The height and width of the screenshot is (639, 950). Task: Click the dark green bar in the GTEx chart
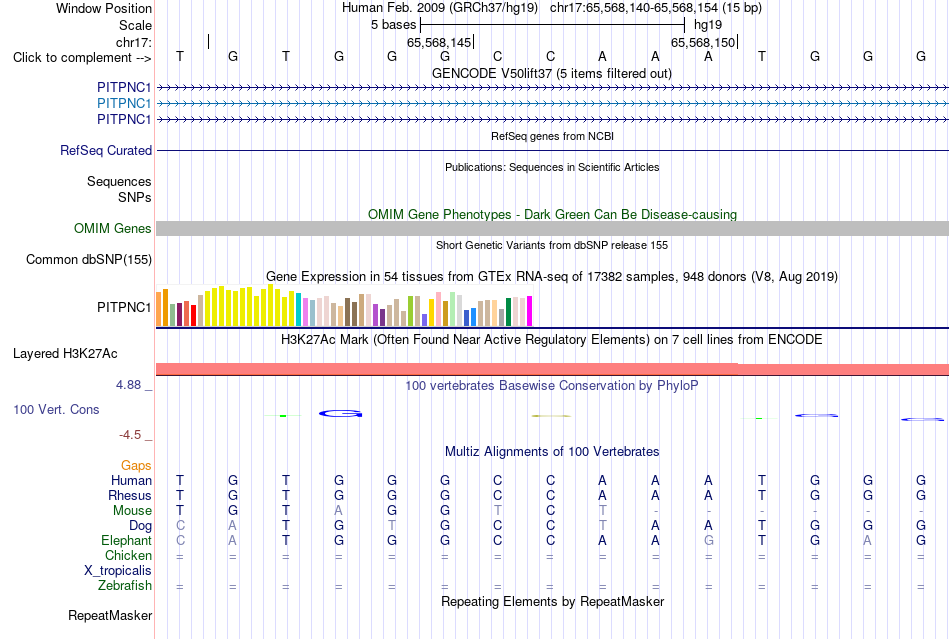pyautogui.click(x=508, y=312)
